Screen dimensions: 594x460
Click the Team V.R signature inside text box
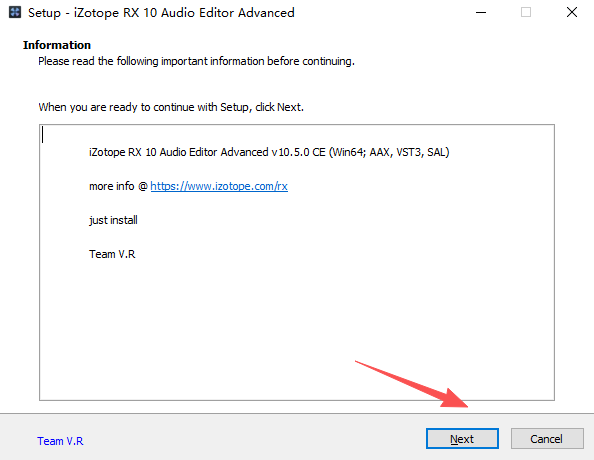click(112, 254)
